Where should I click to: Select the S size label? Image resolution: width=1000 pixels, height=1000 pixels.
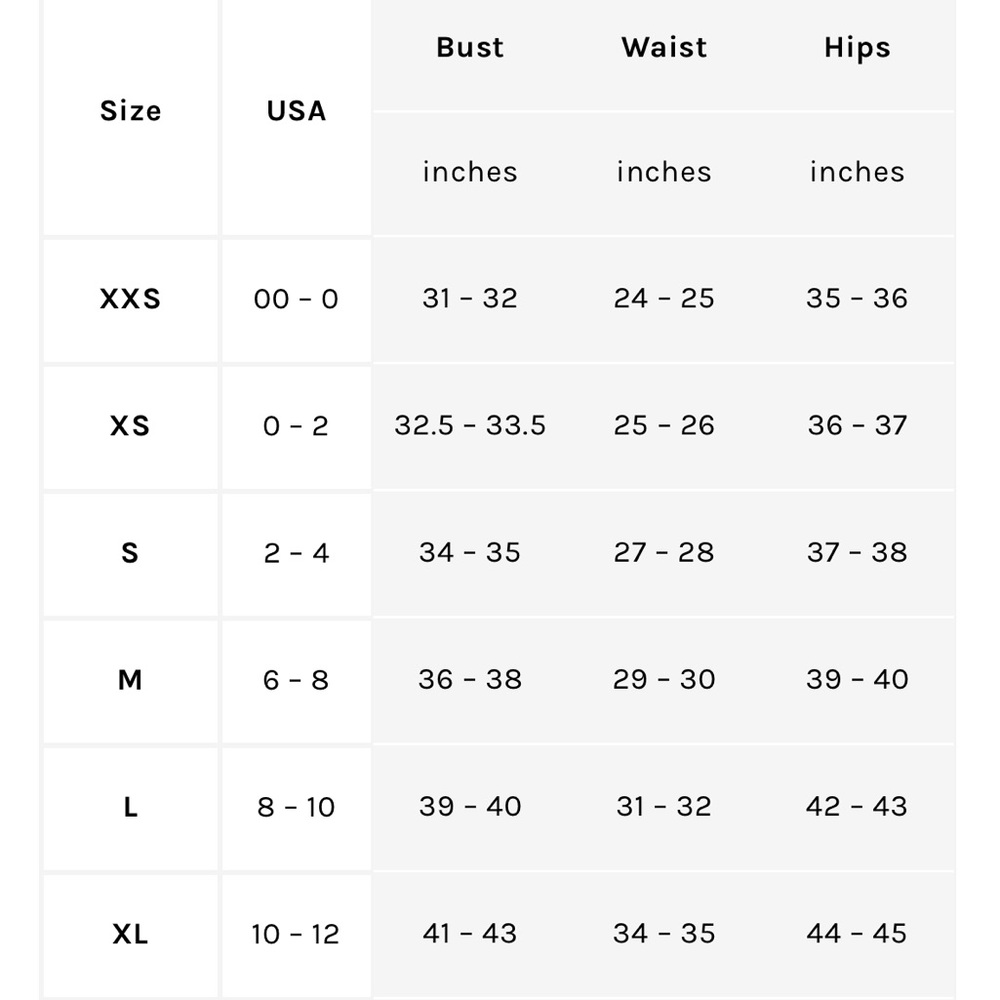coord(130,552)
